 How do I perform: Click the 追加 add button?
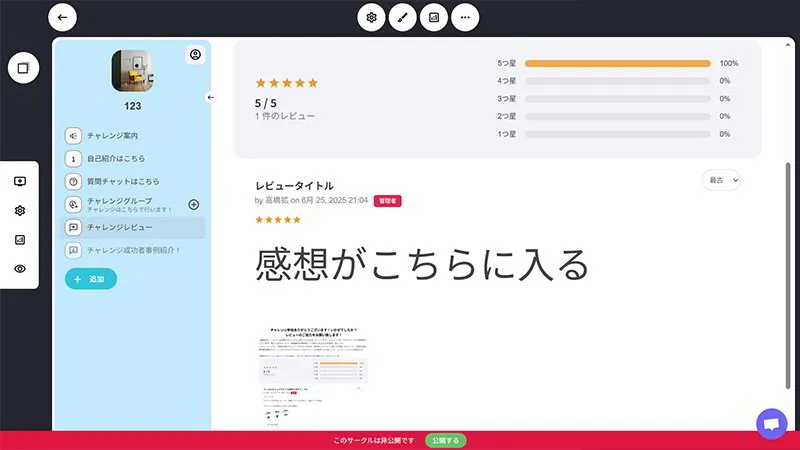[91, 279]
